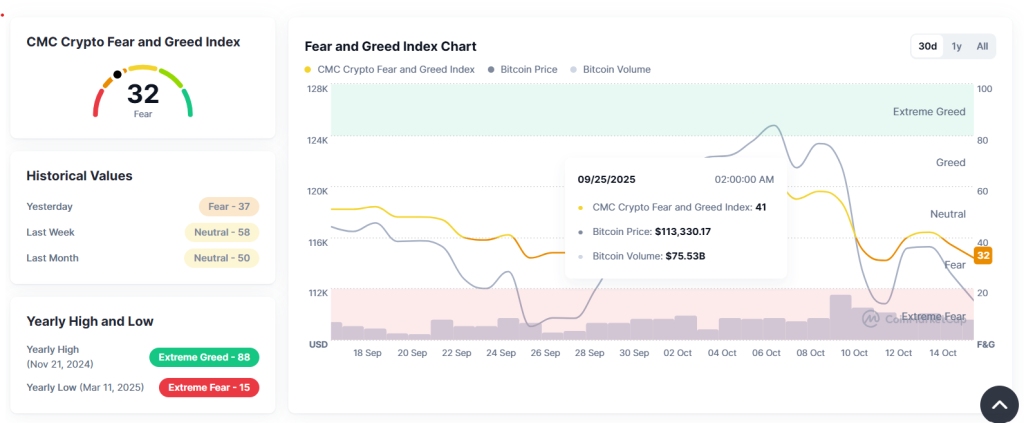
Task: Switch chart range to 30d
Action: [x=928, y=46]
